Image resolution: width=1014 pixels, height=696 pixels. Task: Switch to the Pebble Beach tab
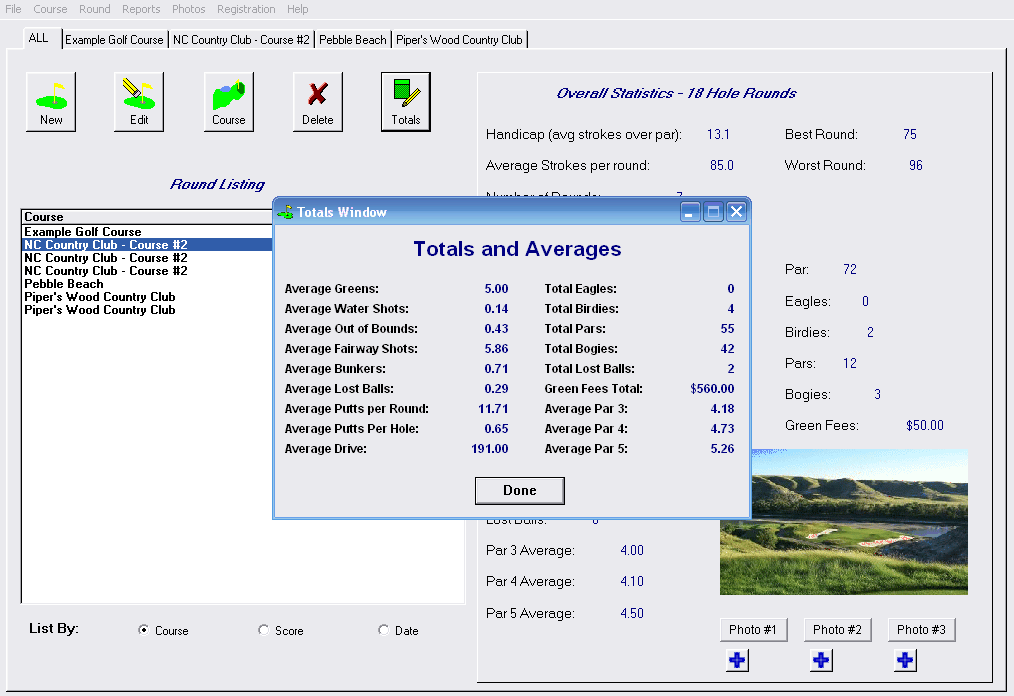352,39
